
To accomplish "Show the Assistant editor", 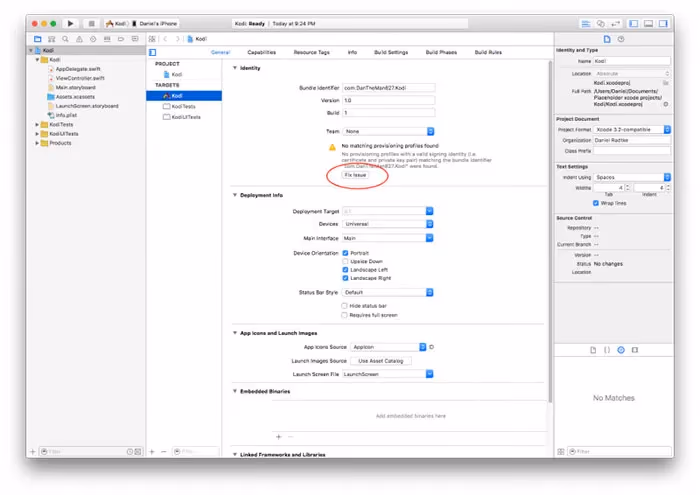I will [x=599, y=23].
